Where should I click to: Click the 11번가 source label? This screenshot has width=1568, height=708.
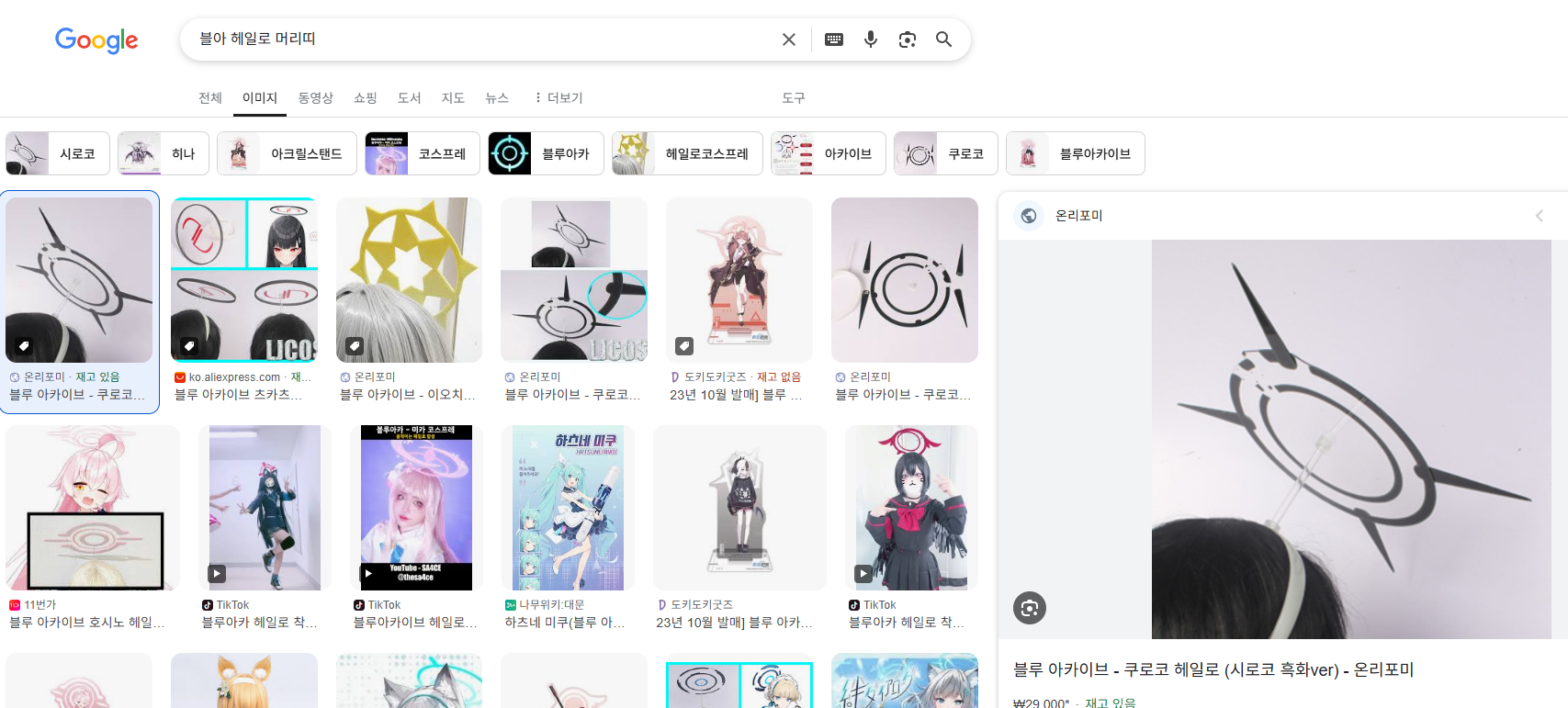39,605
